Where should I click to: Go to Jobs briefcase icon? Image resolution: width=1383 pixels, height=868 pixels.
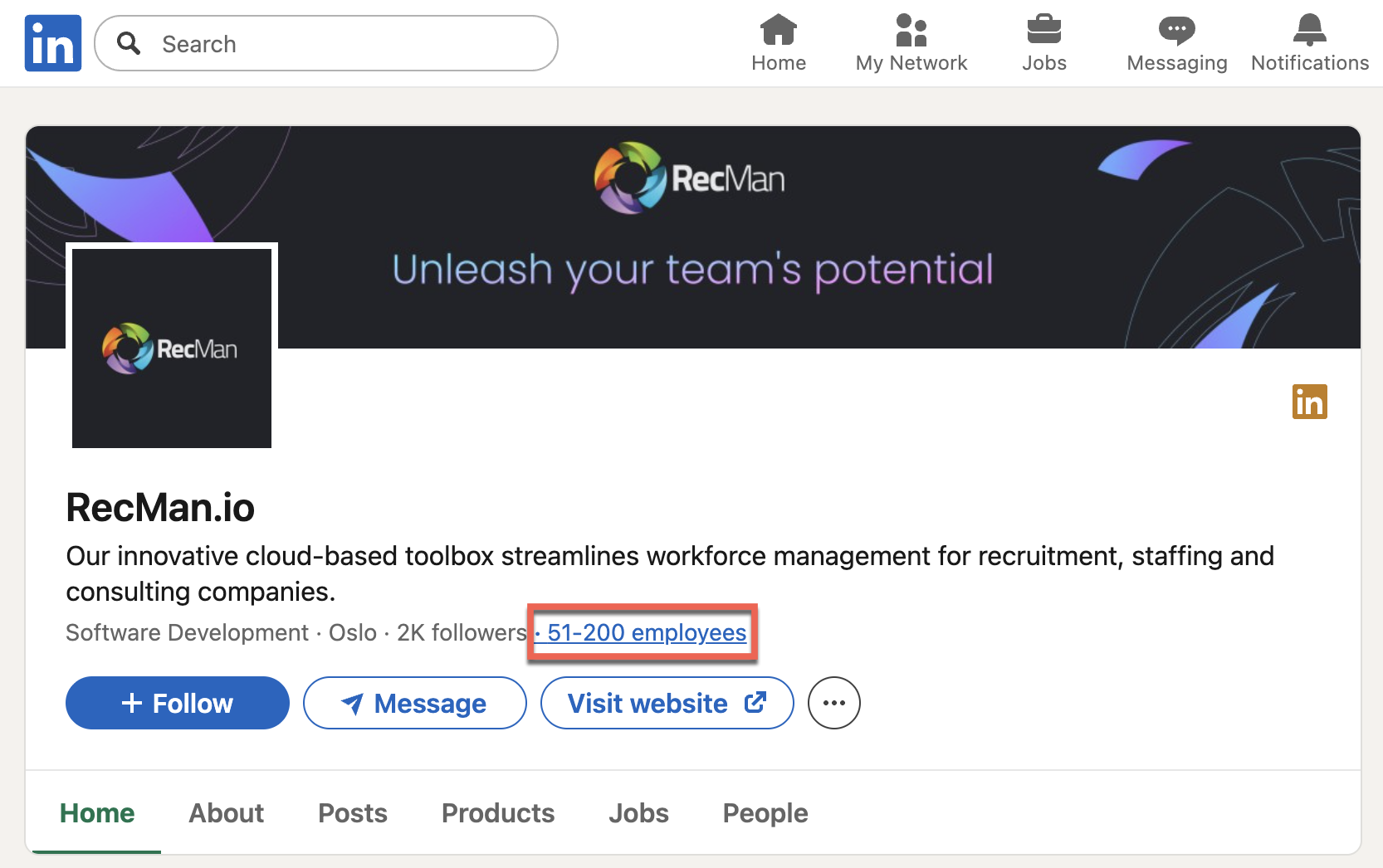click(x=1043, y=30)
